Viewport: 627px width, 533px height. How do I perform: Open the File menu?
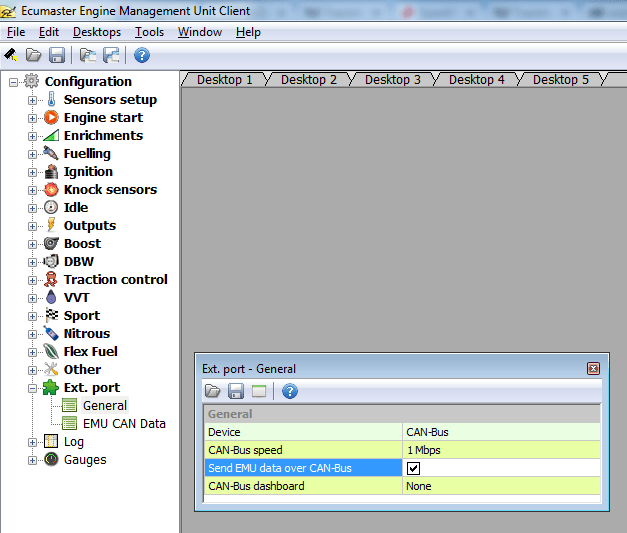(16, 32)
